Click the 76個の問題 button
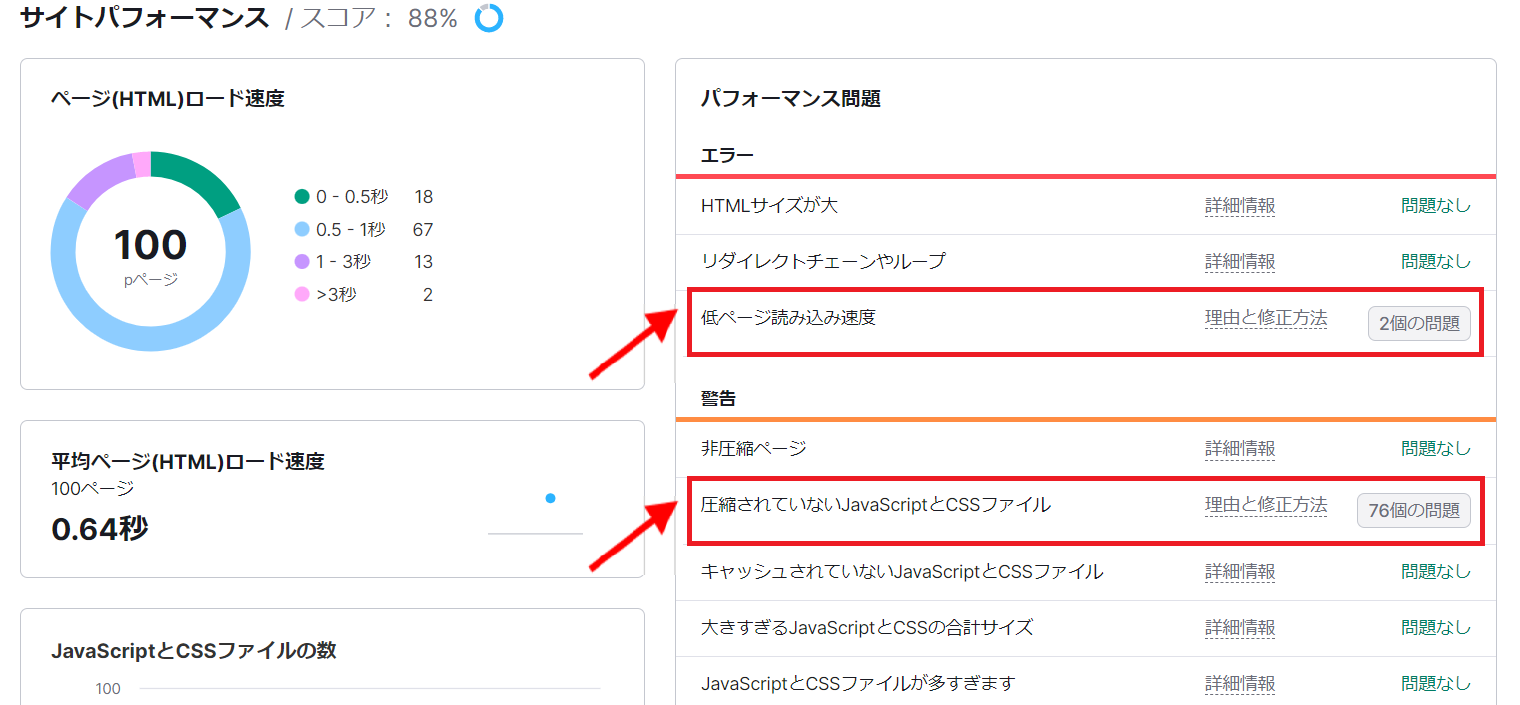1520x705 pixels. click(x=1413, y=510)
